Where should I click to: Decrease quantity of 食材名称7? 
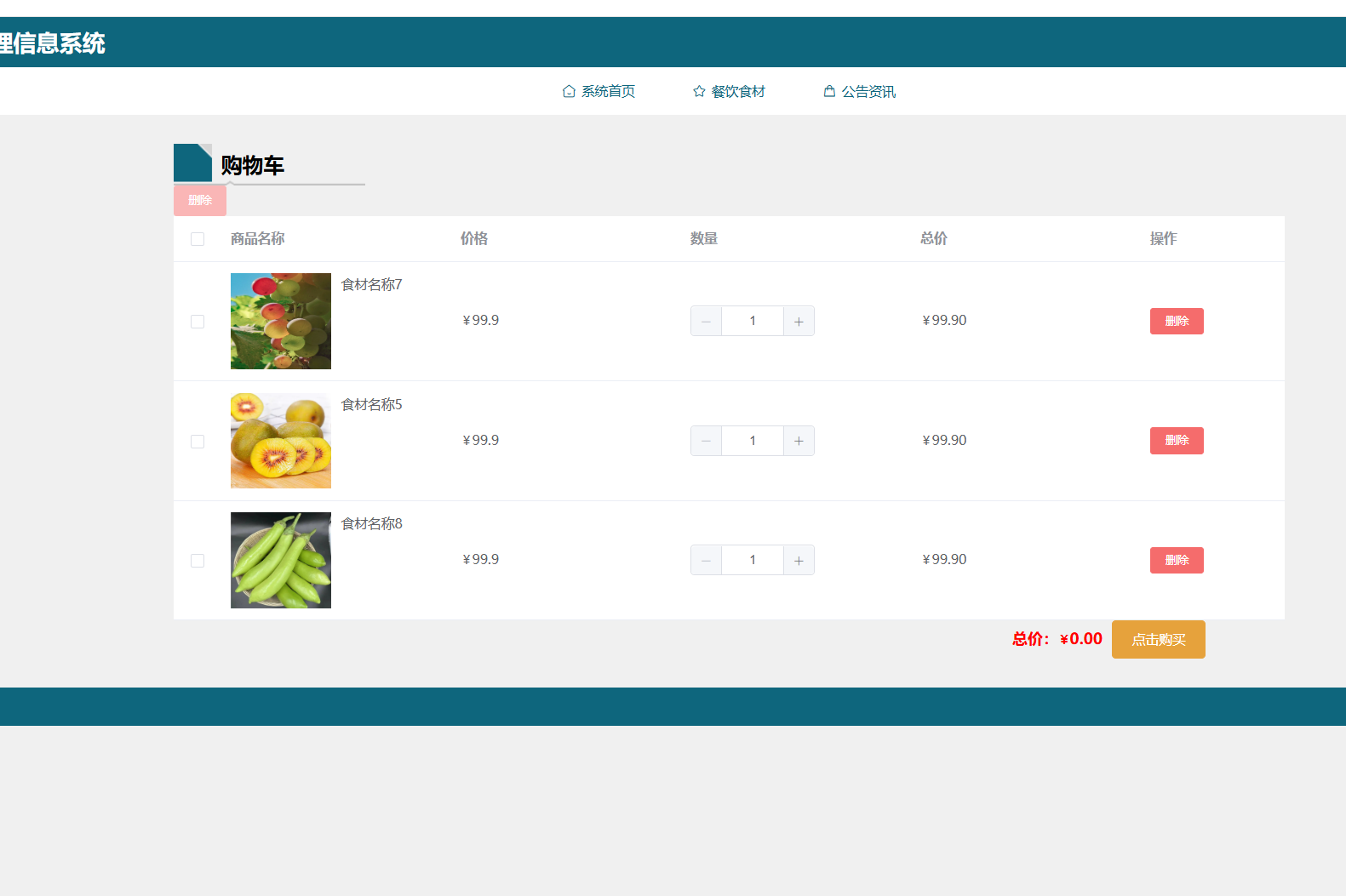tap(706, 321)
